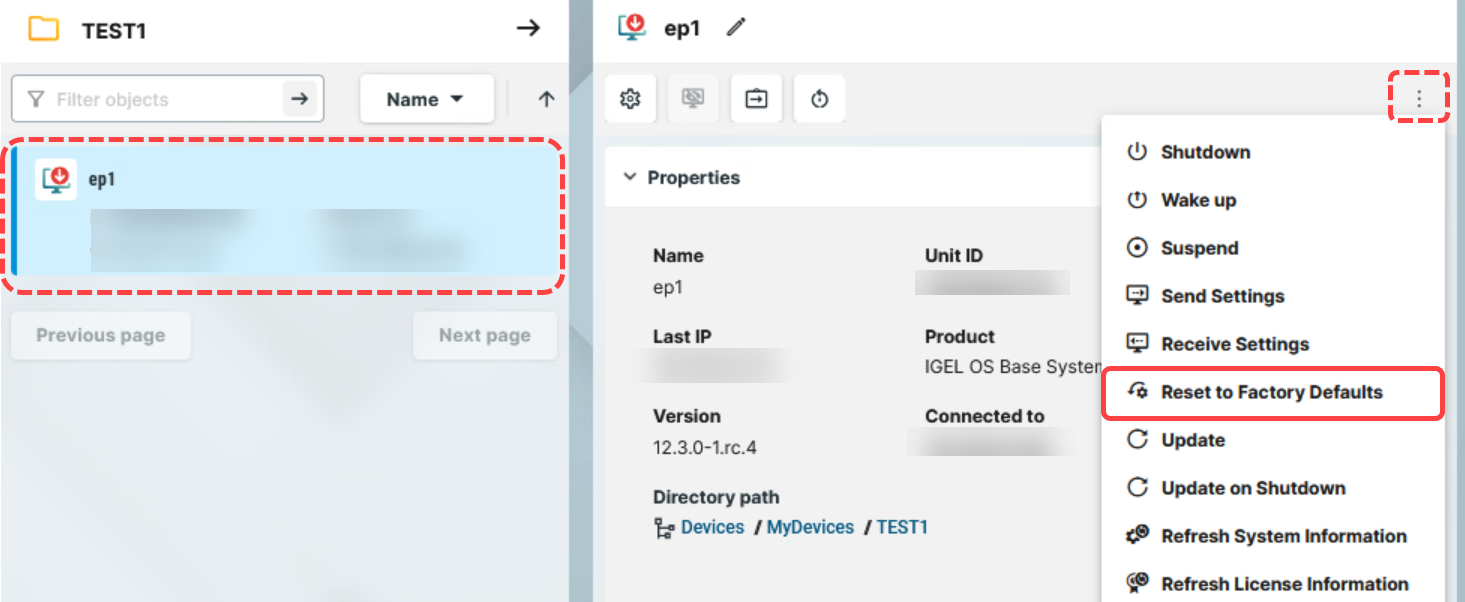Select Reset to Factory Defaults

(1271, 392)
